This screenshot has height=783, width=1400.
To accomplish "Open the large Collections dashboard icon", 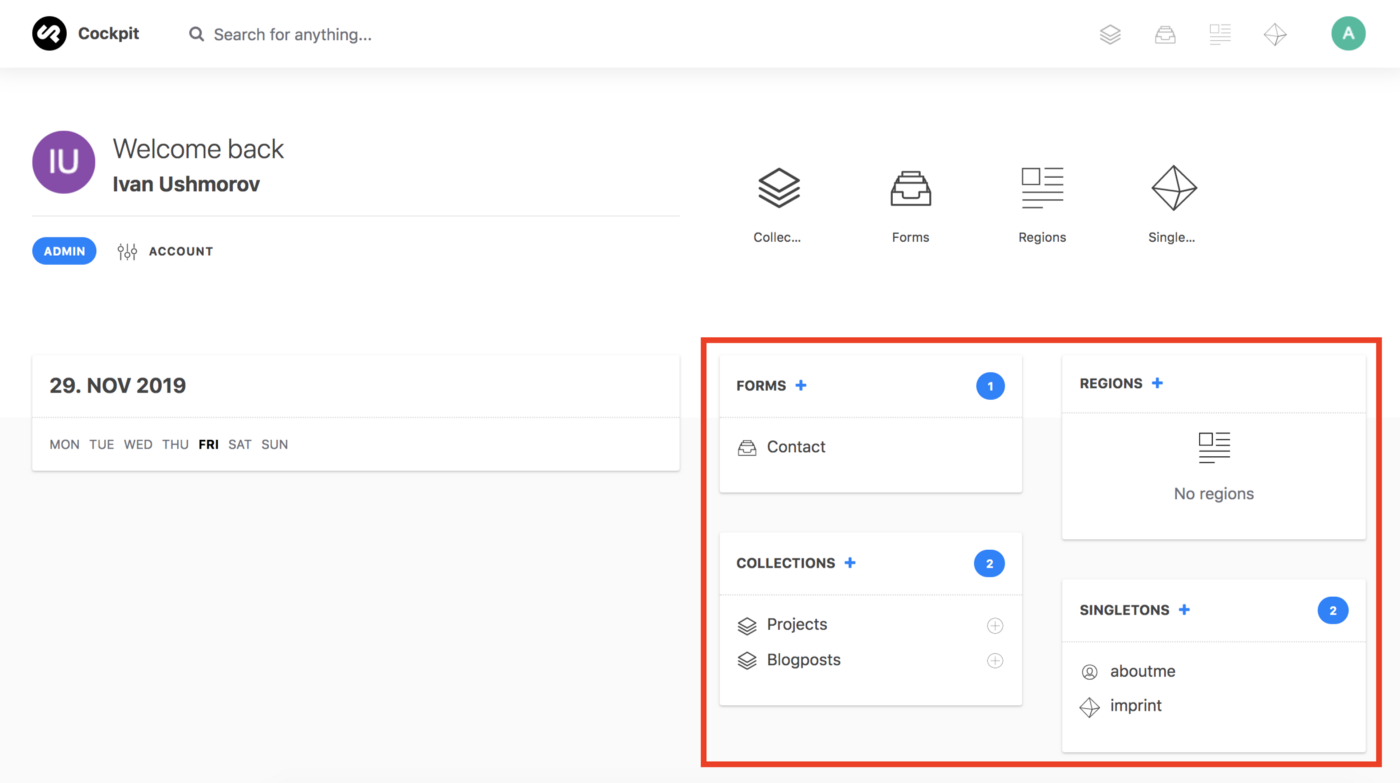I will 778,188.
